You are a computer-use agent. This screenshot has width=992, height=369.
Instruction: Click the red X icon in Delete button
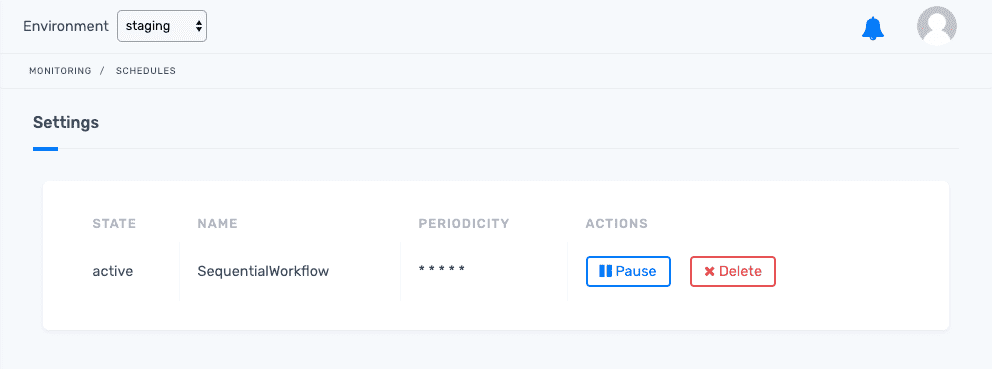tap(709, 272)
